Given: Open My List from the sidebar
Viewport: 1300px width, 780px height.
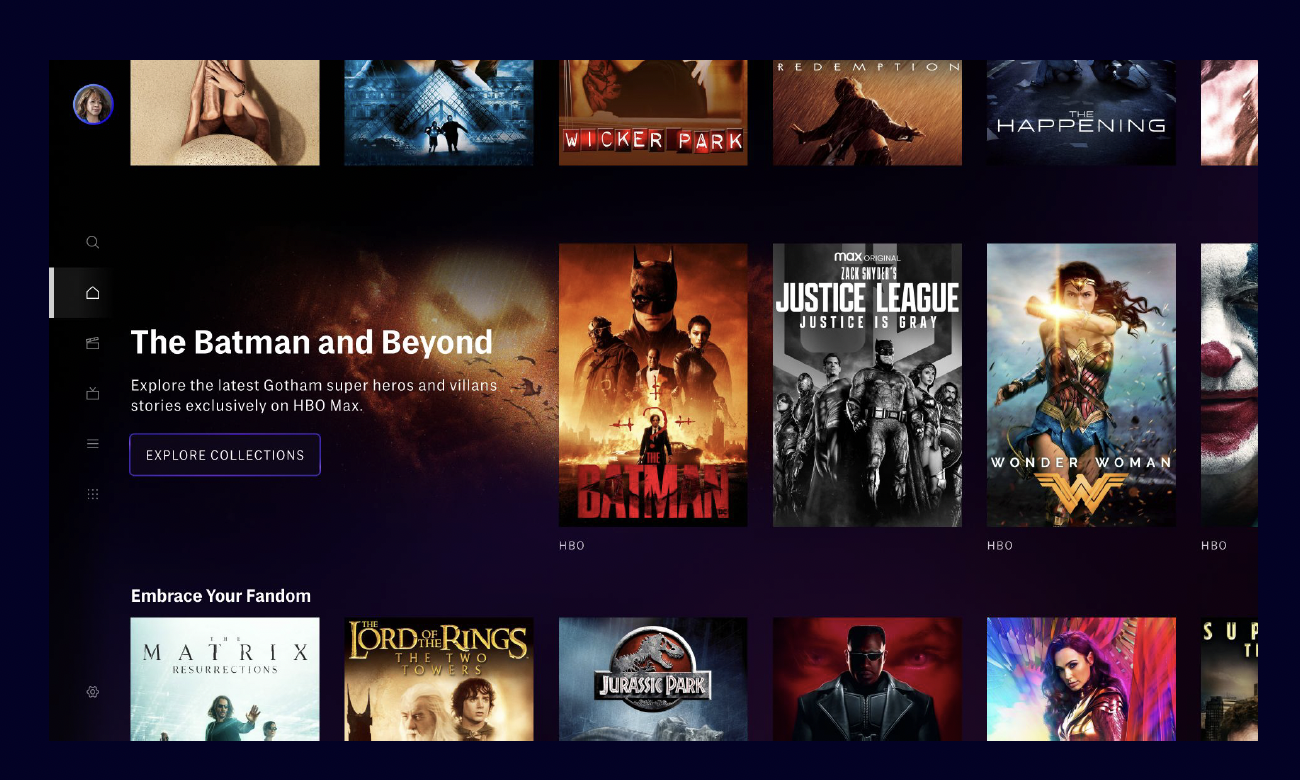Looking at the screenshot, I should [x=92, y=443].
